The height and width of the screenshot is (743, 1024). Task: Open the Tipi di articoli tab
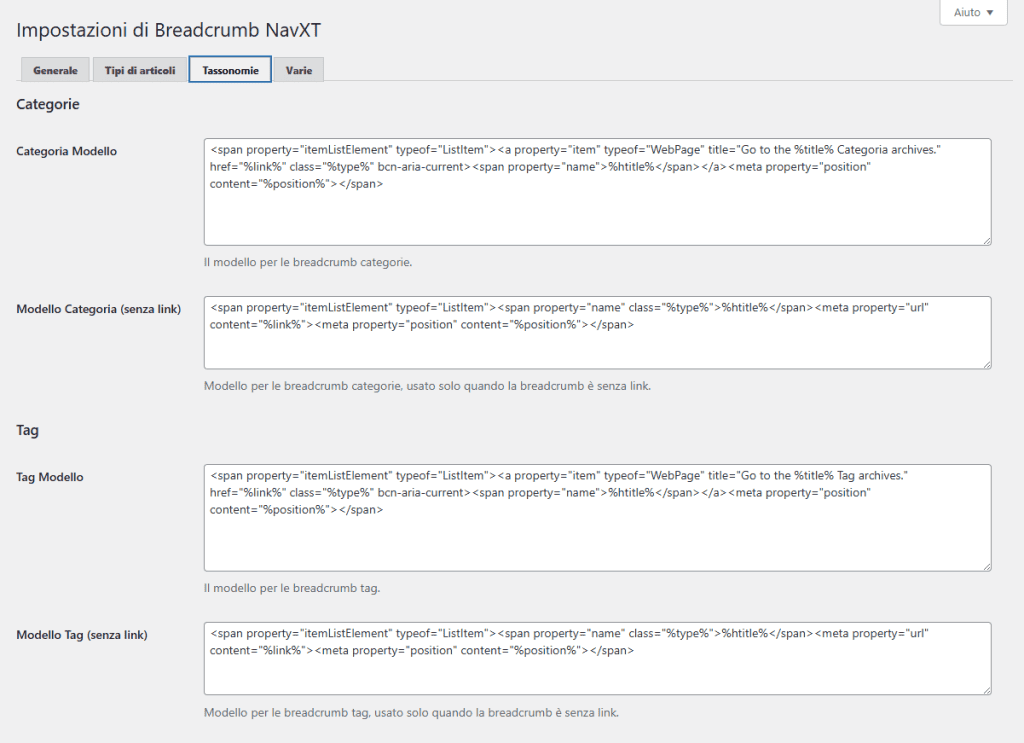139,69
